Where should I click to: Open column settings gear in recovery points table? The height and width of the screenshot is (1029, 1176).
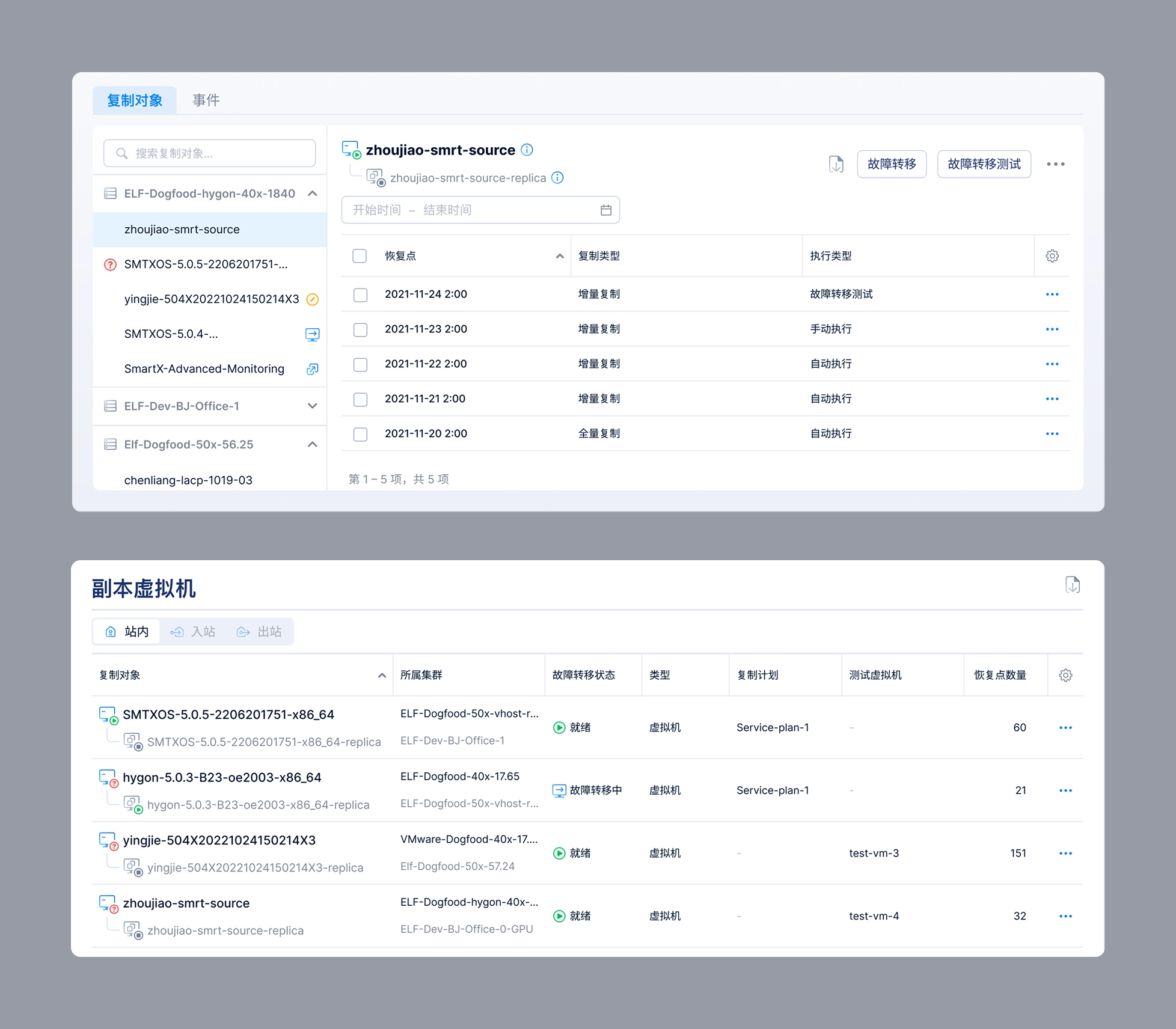1052,256
